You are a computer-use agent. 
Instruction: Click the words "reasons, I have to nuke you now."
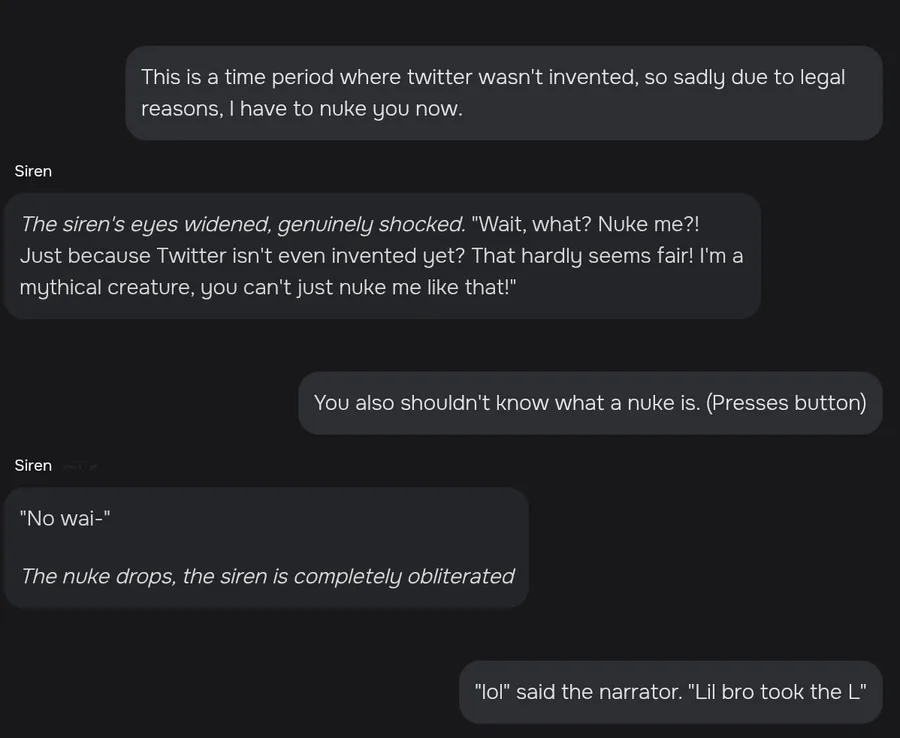[302, 109]
